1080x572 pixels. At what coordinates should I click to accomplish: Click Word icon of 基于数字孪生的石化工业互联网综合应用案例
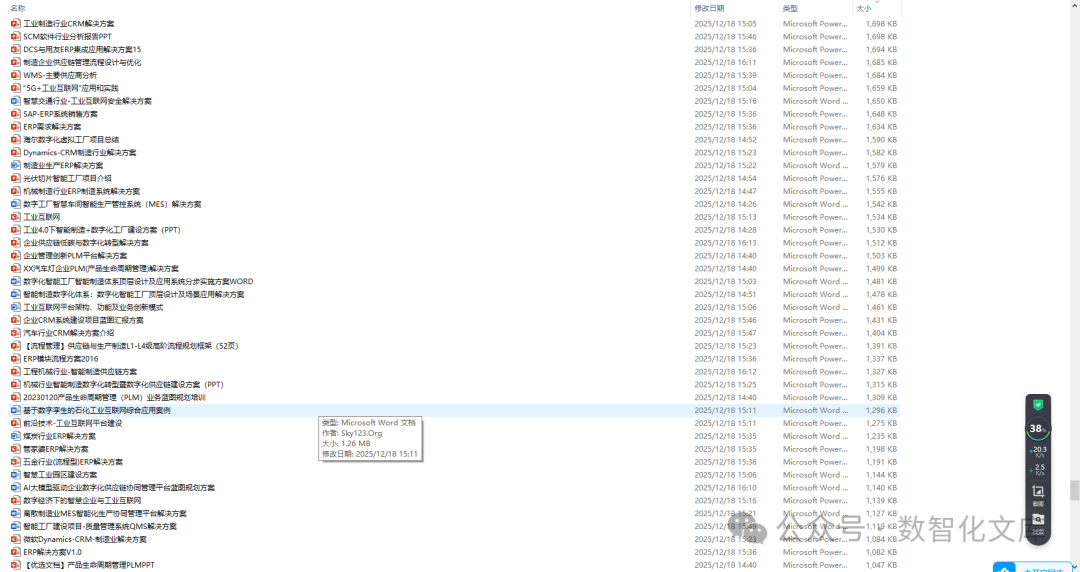coord(16,410)
